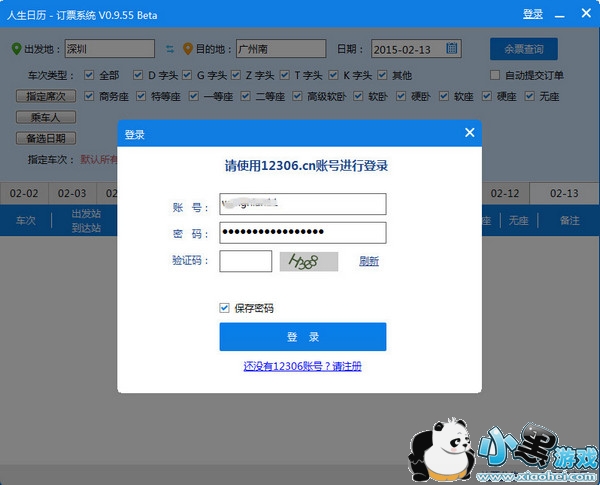Click the 备注 column header
The width and height of the screenshot is (600, 485).
click(x=570, y=220)
